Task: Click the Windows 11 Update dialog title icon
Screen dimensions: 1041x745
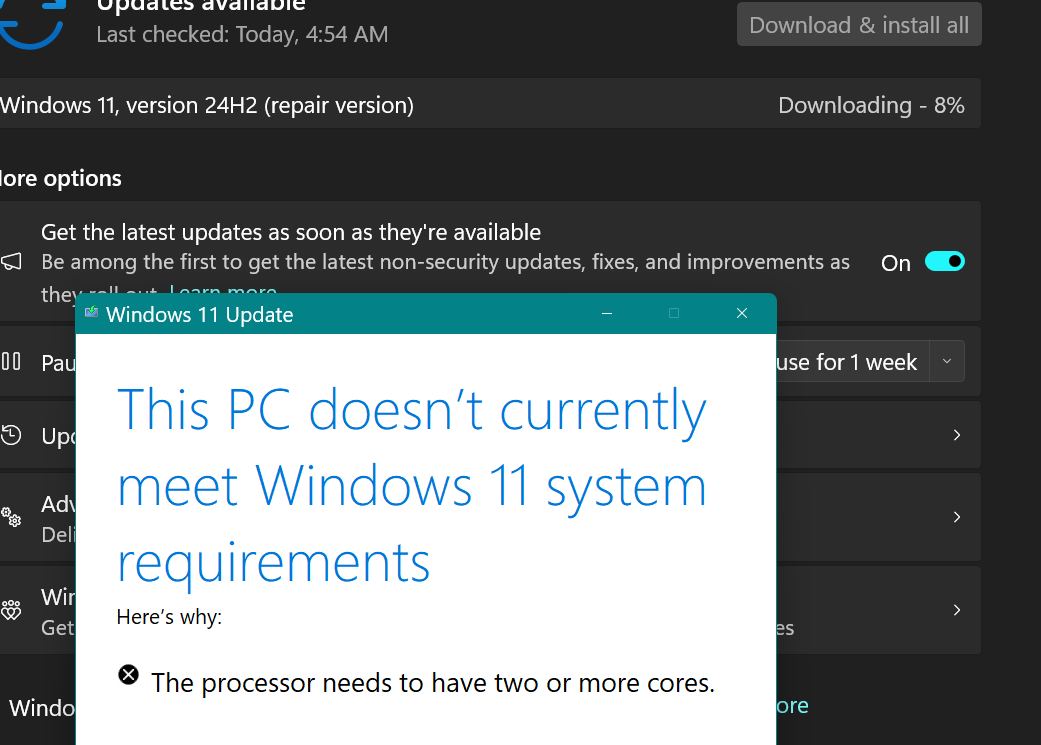Action: [92, 313]
